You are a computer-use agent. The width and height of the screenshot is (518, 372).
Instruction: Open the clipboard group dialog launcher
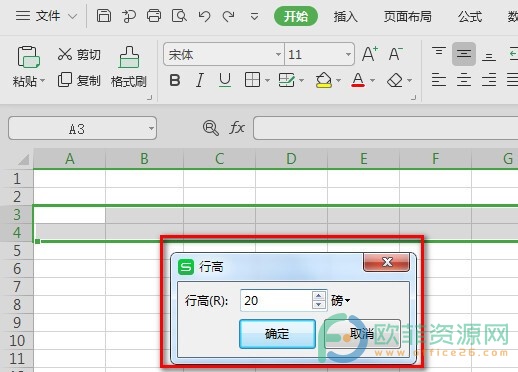150,97
